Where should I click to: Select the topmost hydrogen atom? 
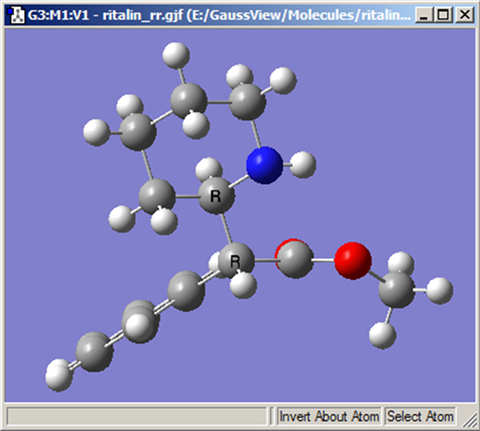[x=176, y=55]
